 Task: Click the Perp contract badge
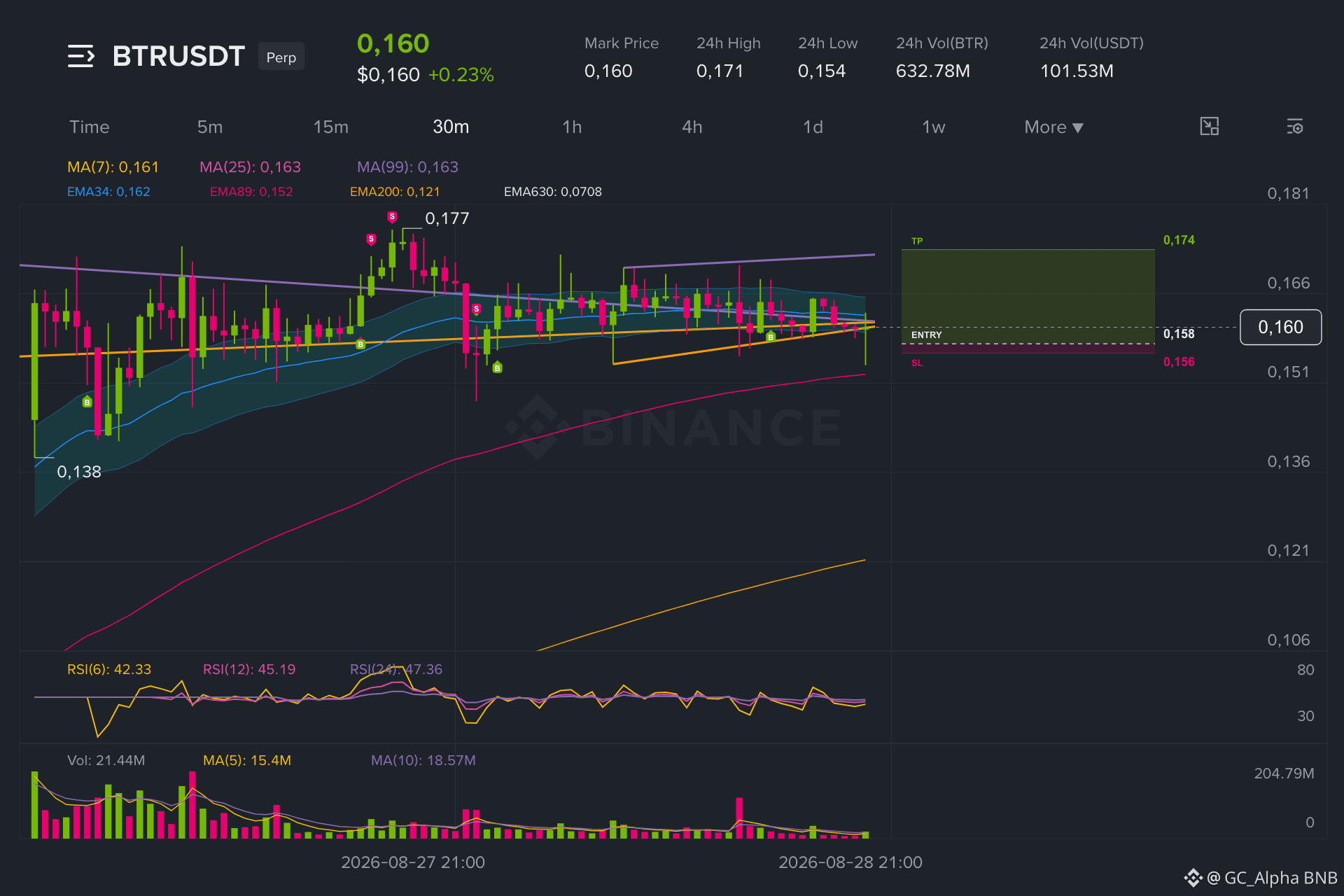point(281,57)
